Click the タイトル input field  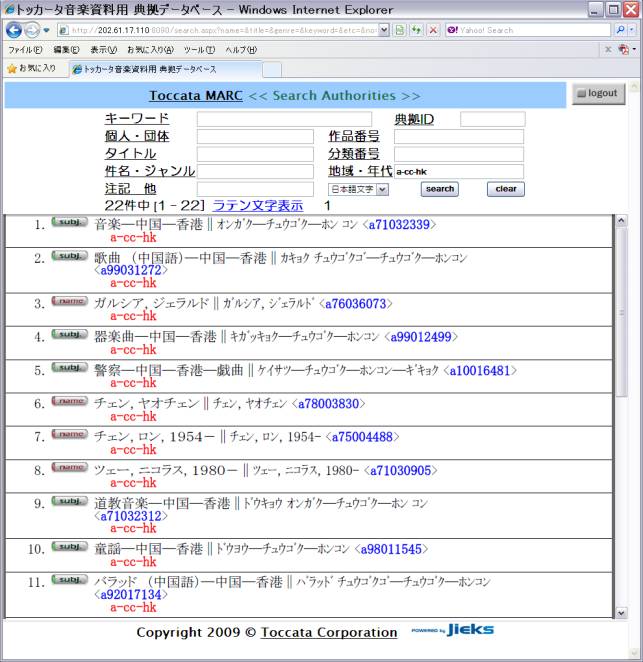[x=255, y=154]
